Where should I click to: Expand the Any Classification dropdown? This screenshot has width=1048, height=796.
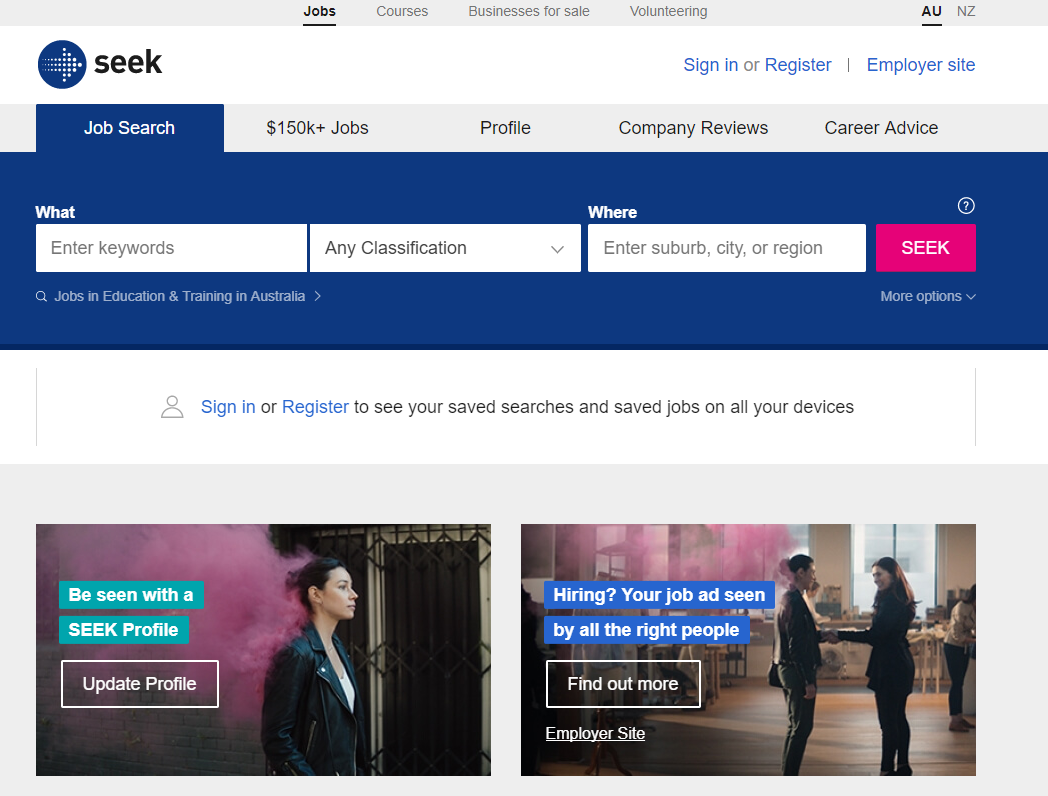point(445,248)
